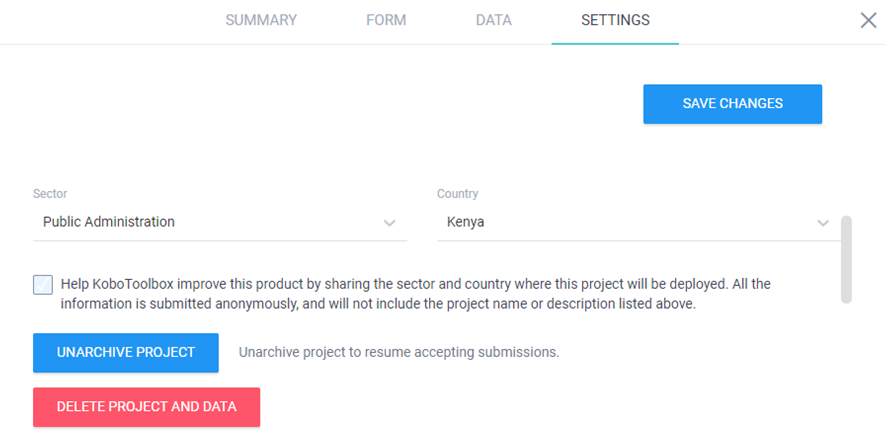The image size is (885, 434).
Task: Click the Sector field label
Action: 50,194
